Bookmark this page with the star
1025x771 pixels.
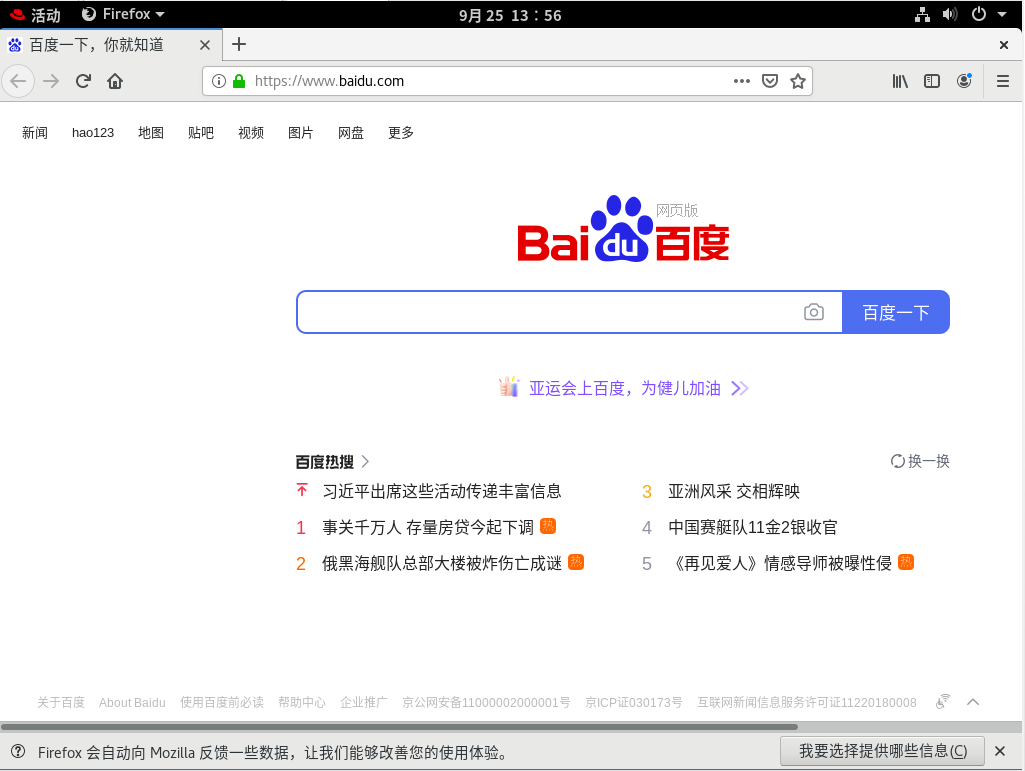798,81
